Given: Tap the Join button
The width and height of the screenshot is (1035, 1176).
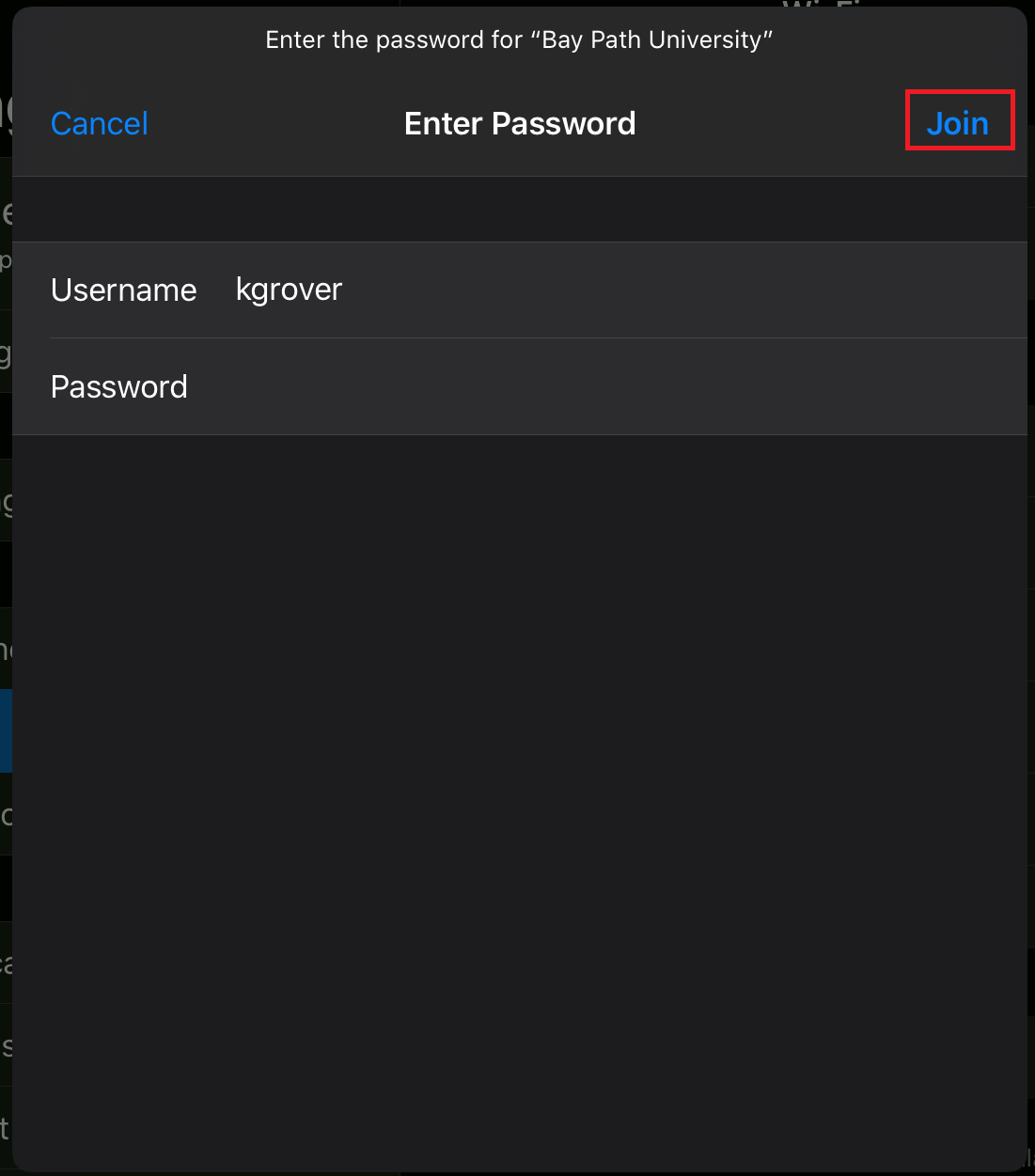Looking at the screenshot, I should 958,123.
